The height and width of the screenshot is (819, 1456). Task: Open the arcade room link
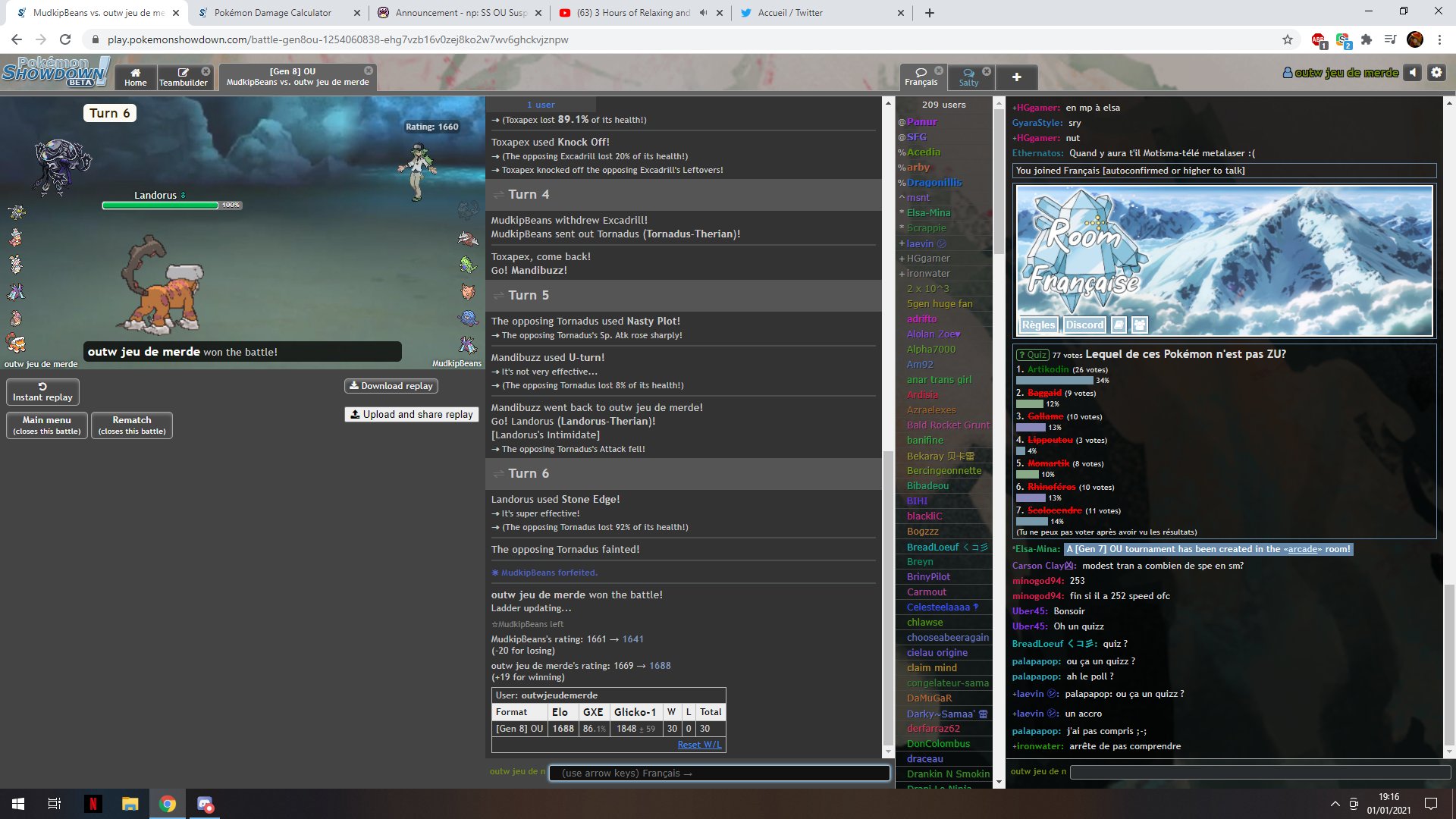[1302, 549]
